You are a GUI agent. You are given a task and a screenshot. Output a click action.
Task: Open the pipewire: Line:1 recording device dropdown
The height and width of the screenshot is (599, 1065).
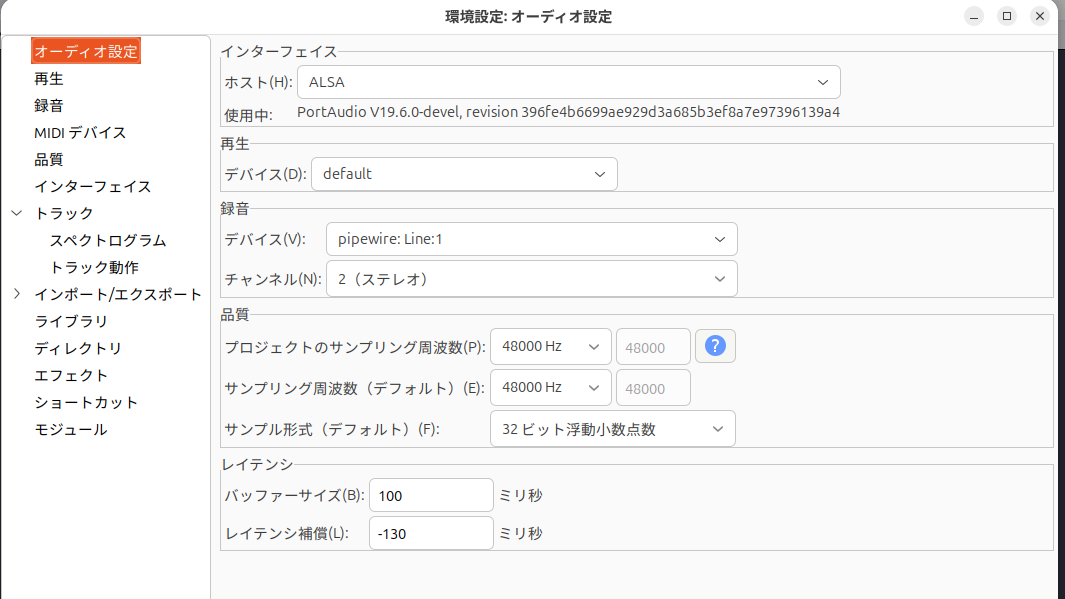coord(531,239)
